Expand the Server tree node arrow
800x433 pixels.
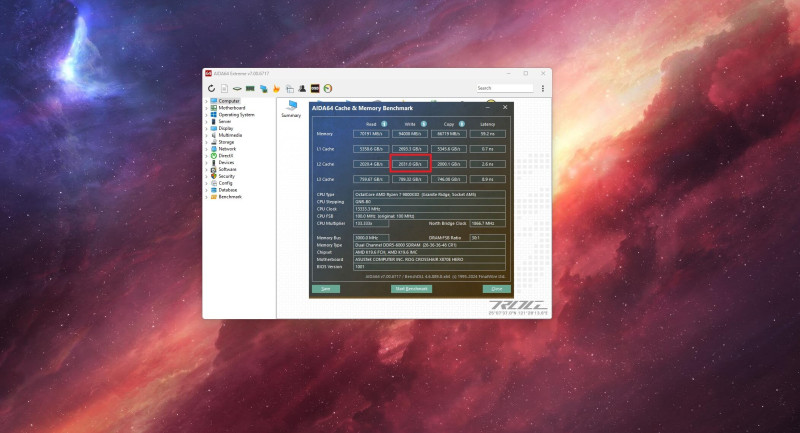click(x=207, y=121)
